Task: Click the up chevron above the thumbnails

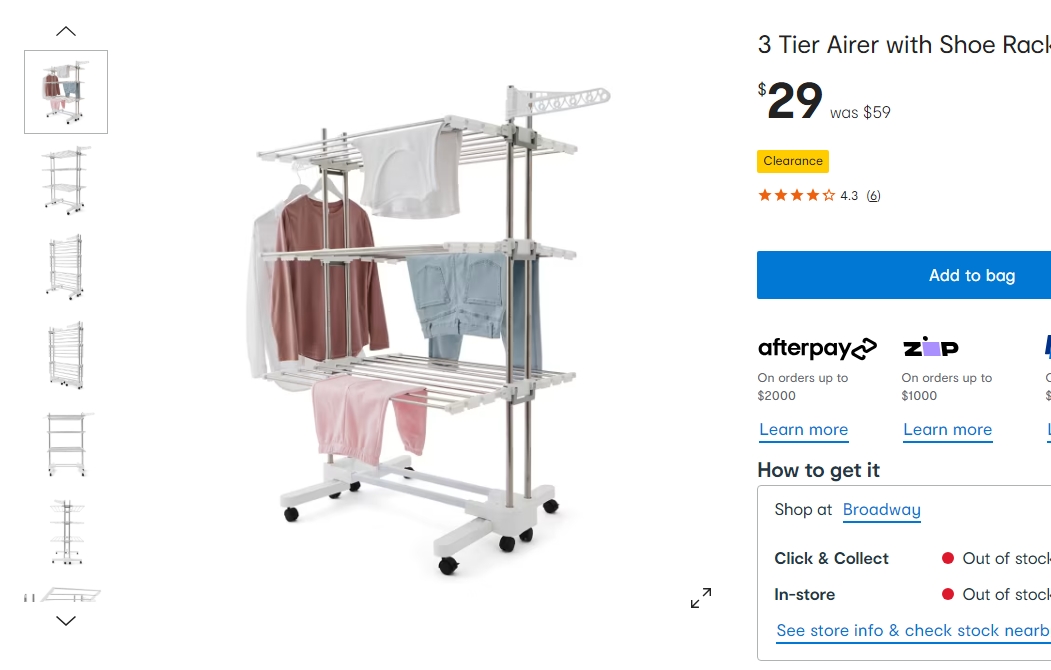Action: click(x=66, y=31)
